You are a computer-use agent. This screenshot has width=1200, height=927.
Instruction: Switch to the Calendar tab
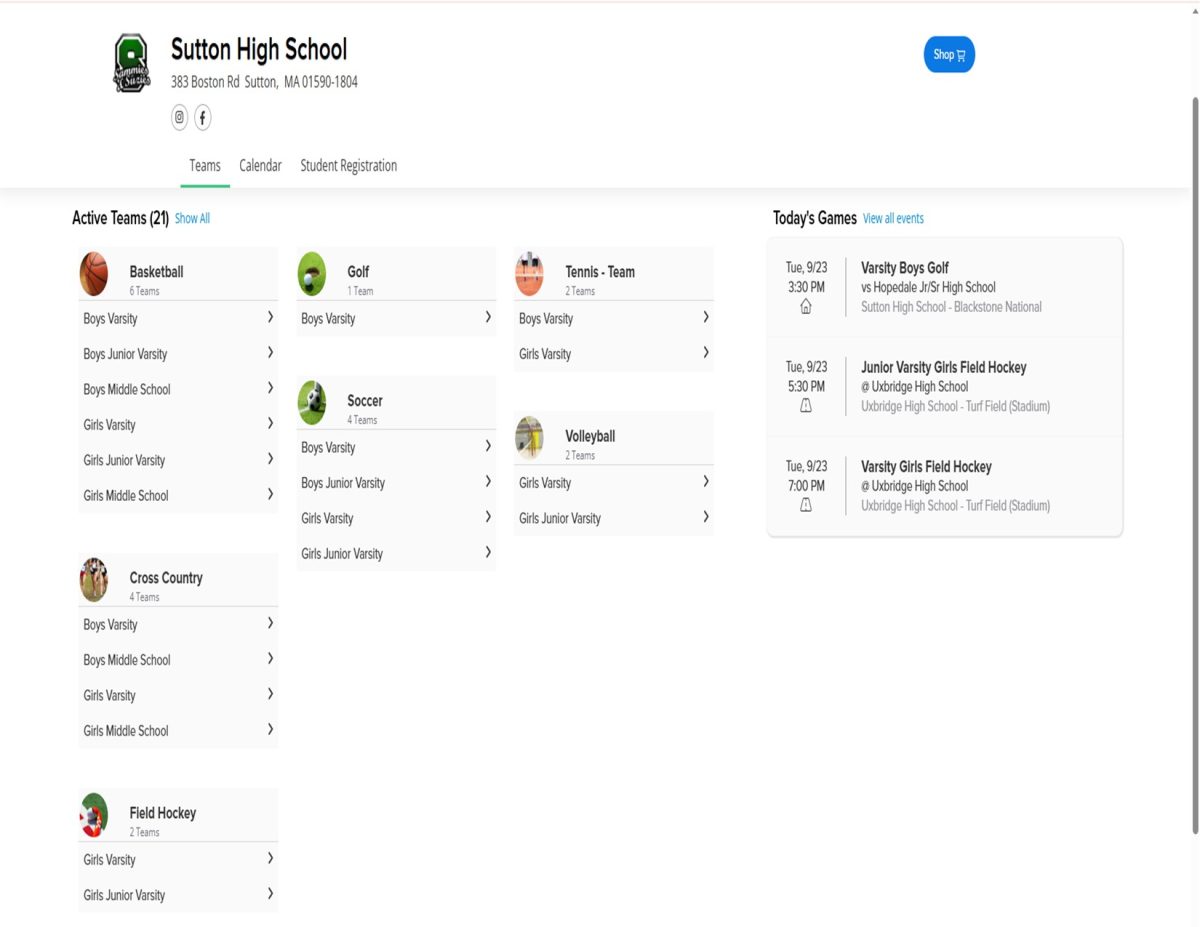pos(260,166)
